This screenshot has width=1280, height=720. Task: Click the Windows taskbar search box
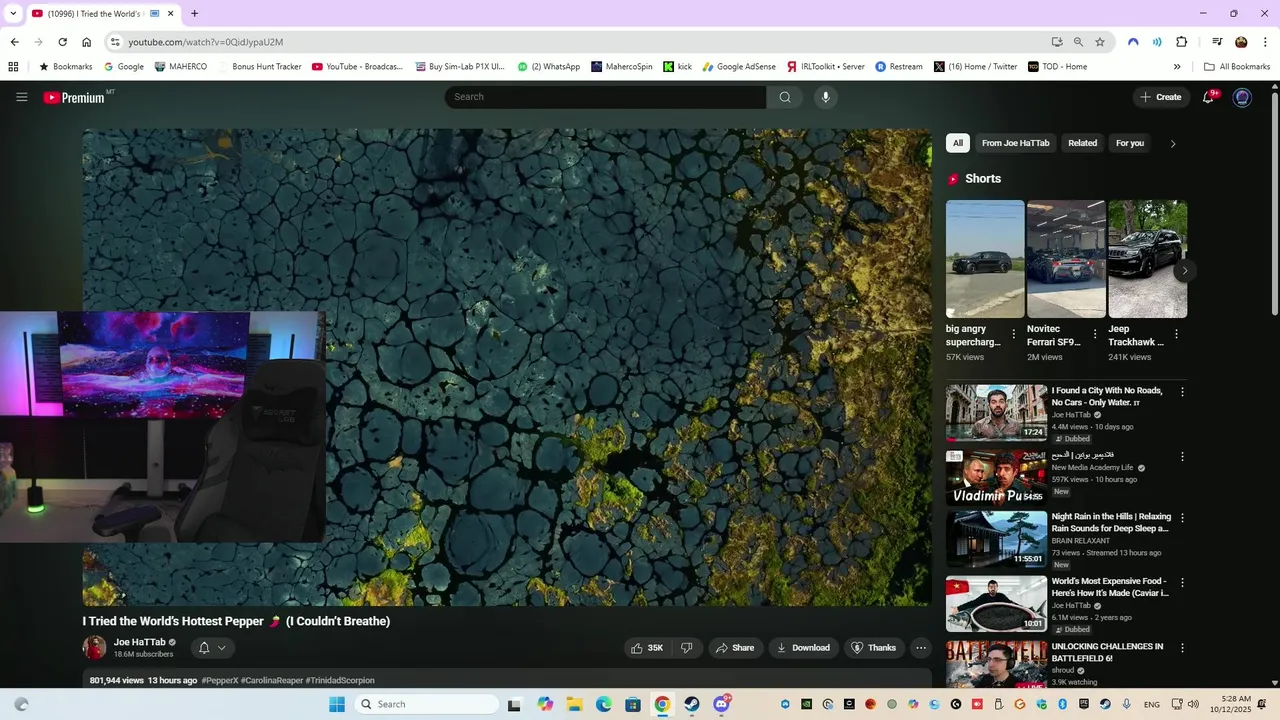click(x=428, y=704)
